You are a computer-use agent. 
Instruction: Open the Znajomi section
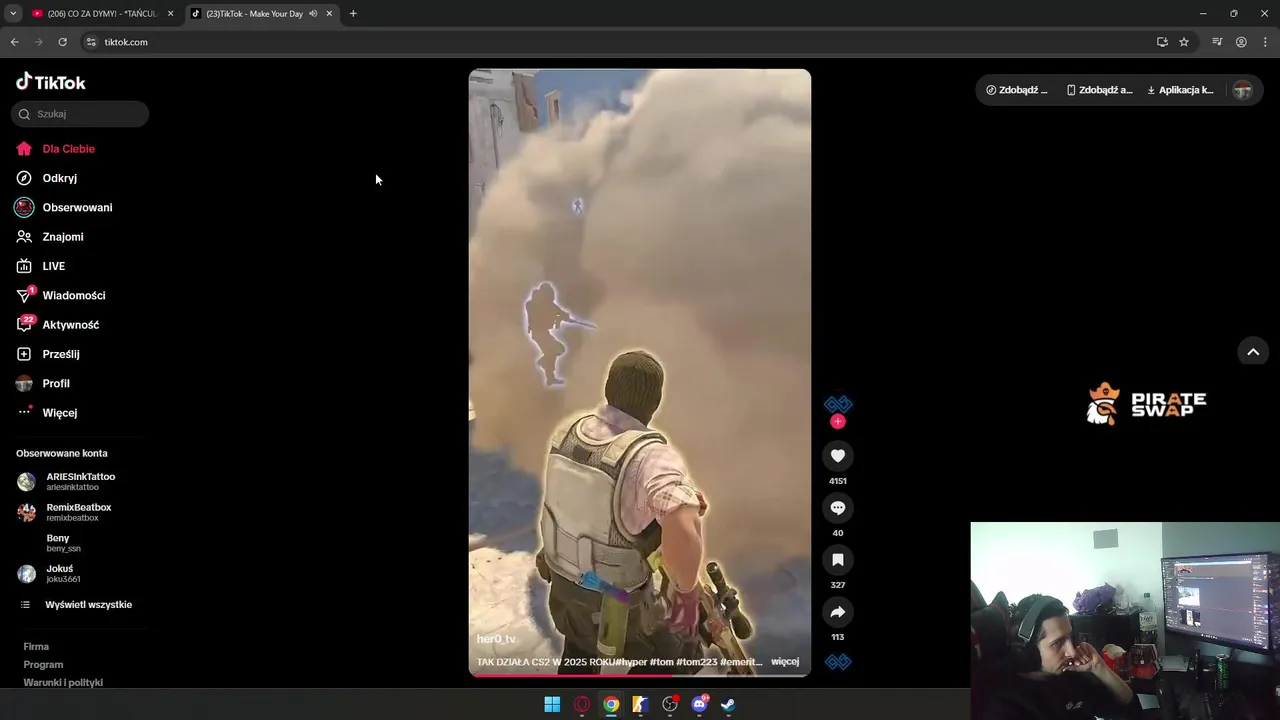pos(50,237)
